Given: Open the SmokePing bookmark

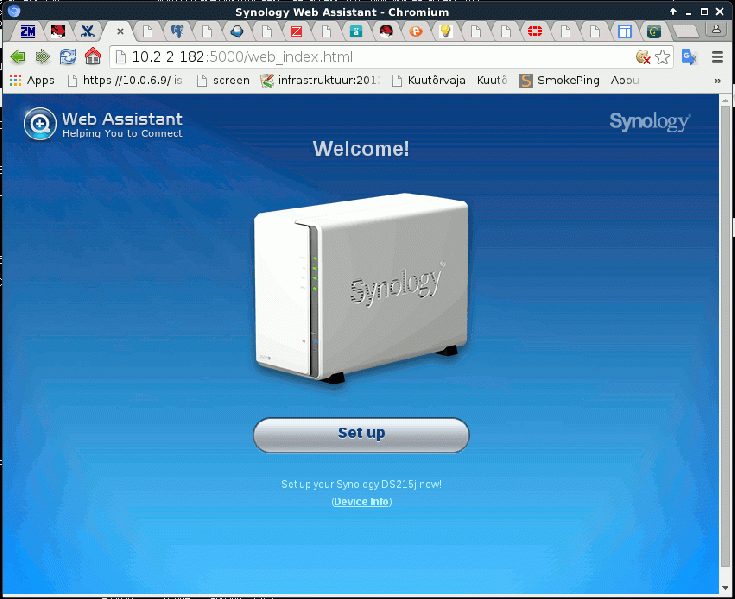Looking at the screenshot, I should (559, 81).
